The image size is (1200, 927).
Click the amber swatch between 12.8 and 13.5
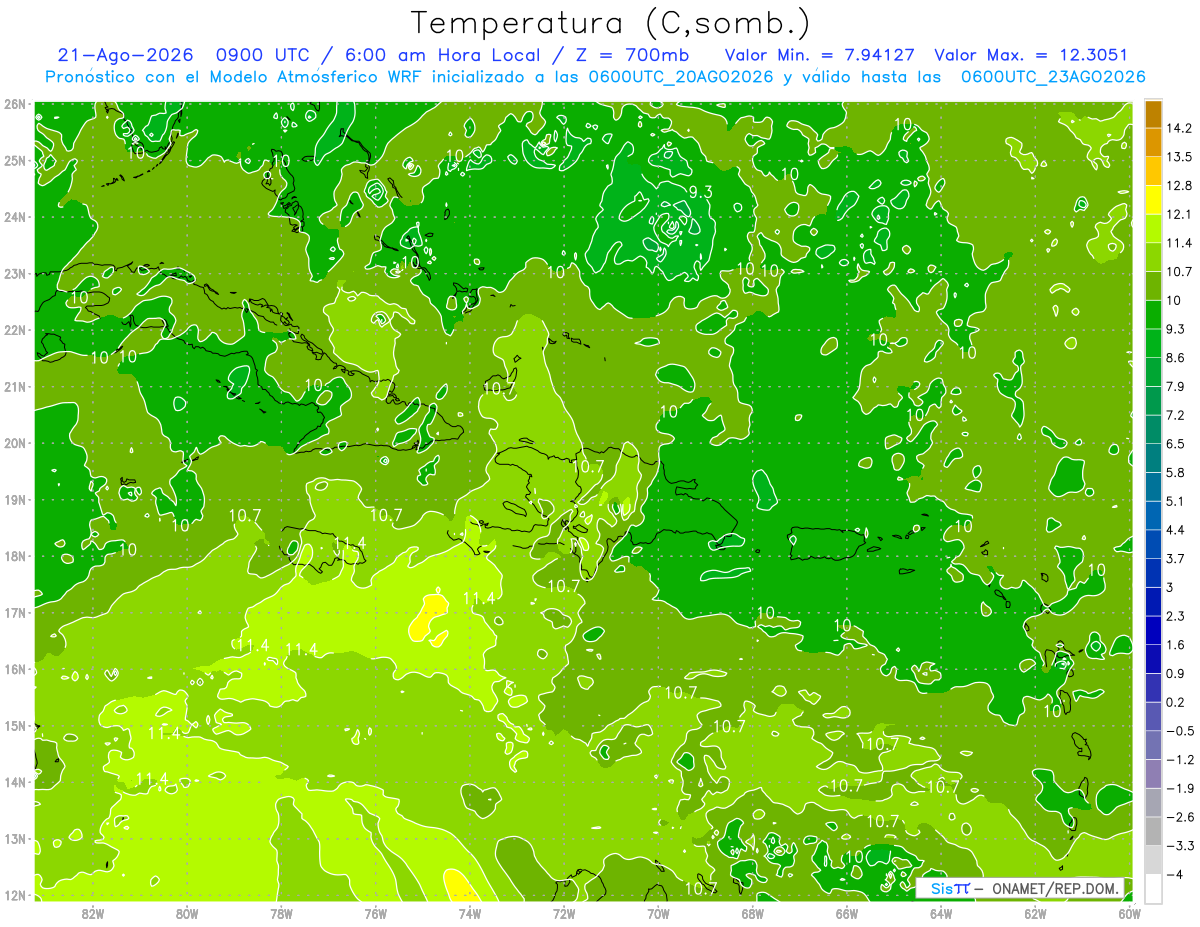pos(1153,171)
